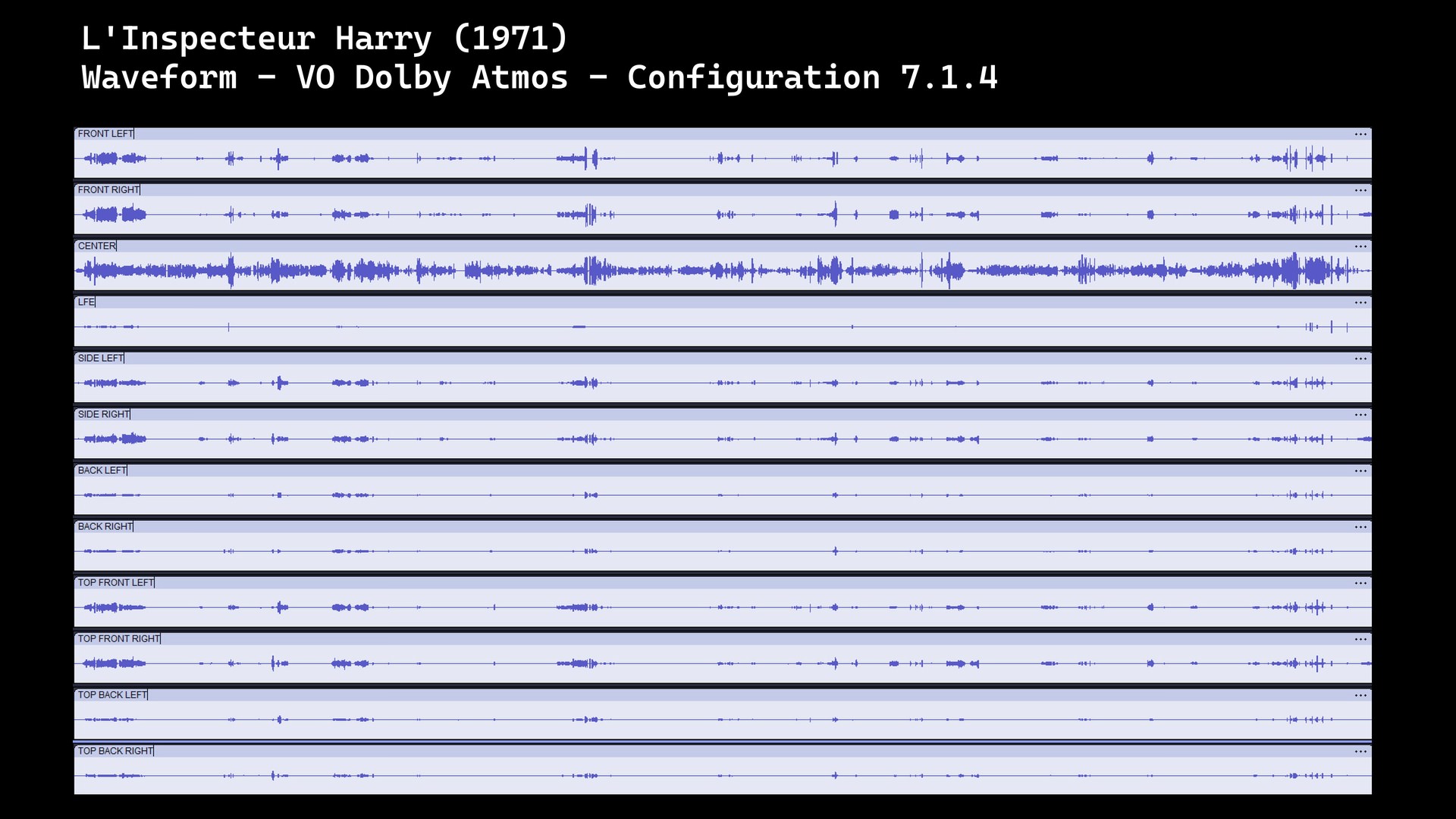This screenshot has height=819, width=1456.
Task: Open the FRONT LEFT channel options menu
Action: (x=1361, y=133)
